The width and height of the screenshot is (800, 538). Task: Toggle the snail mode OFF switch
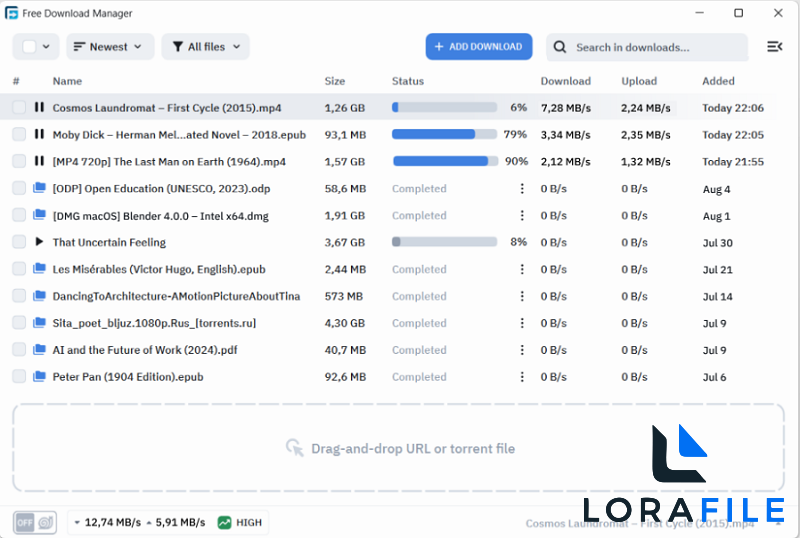(35, 522)
